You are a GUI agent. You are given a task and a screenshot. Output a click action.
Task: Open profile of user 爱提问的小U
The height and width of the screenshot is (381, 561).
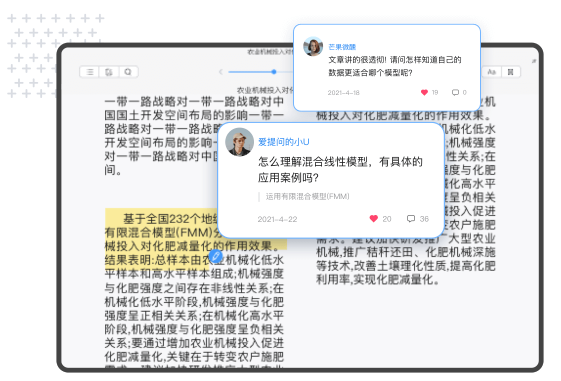(x=283, y=142)
